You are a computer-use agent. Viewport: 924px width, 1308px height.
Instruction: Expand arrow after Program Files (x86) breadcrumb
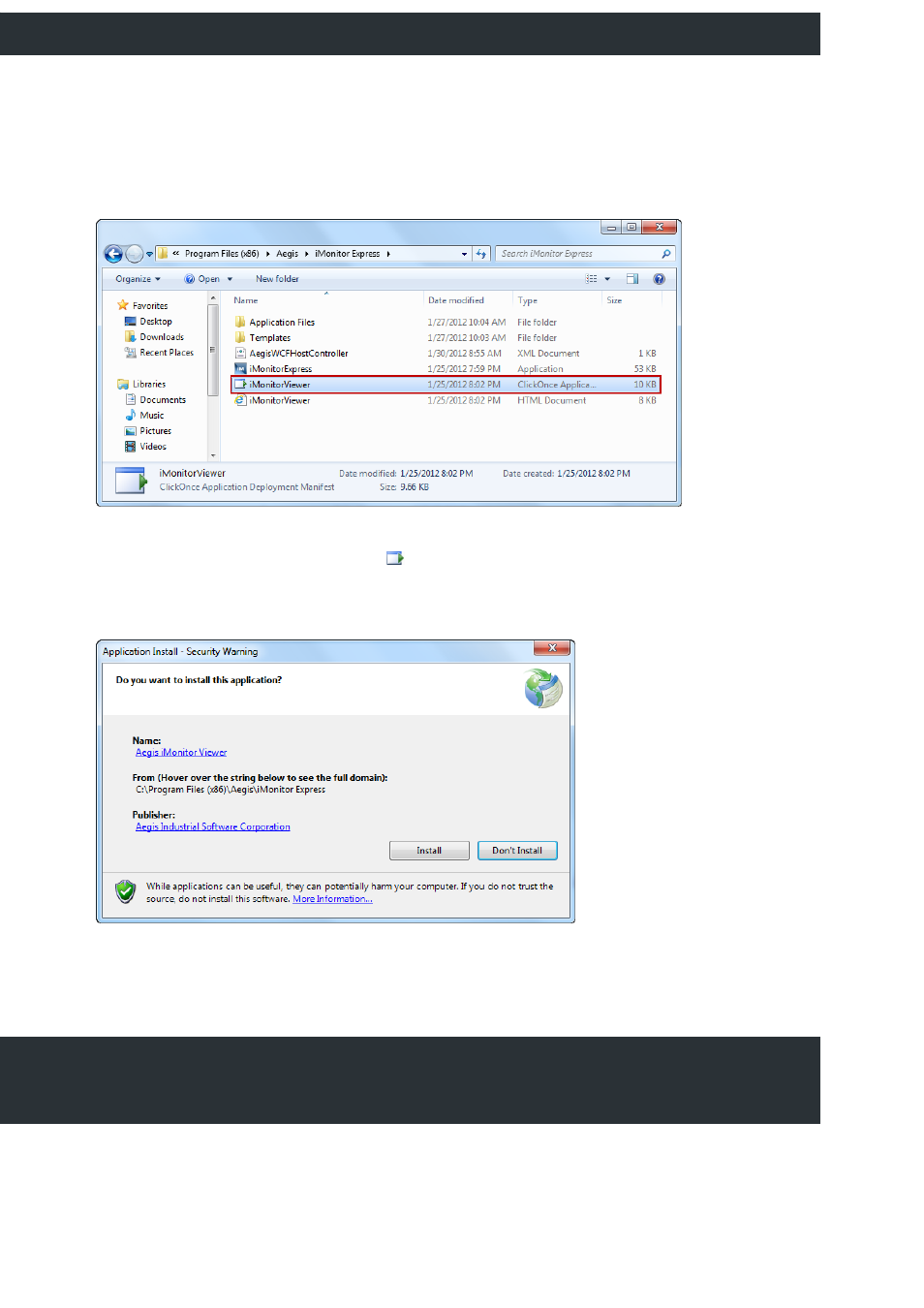[x=267, y=254]
